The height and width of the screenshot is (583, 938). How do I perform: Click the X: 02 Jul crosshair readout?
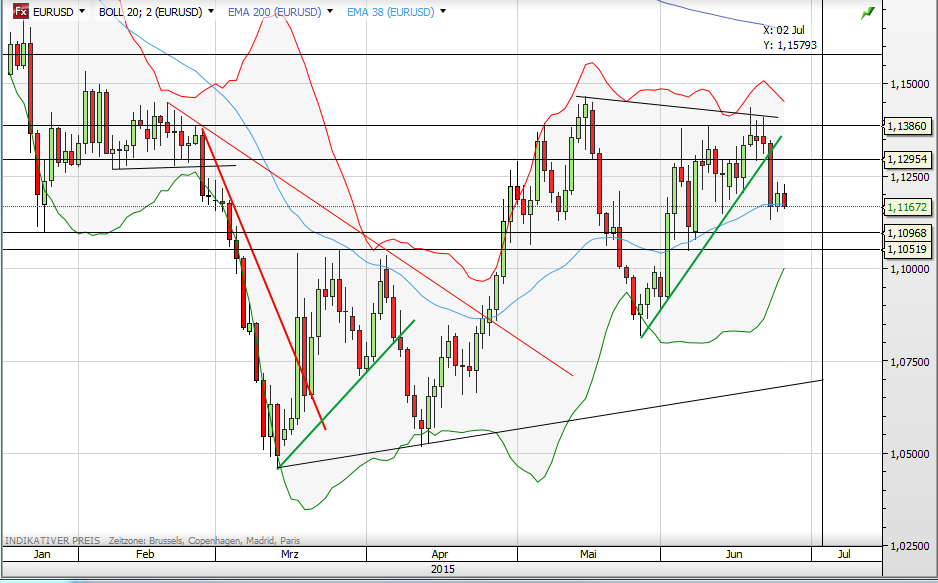pos(784,30)
